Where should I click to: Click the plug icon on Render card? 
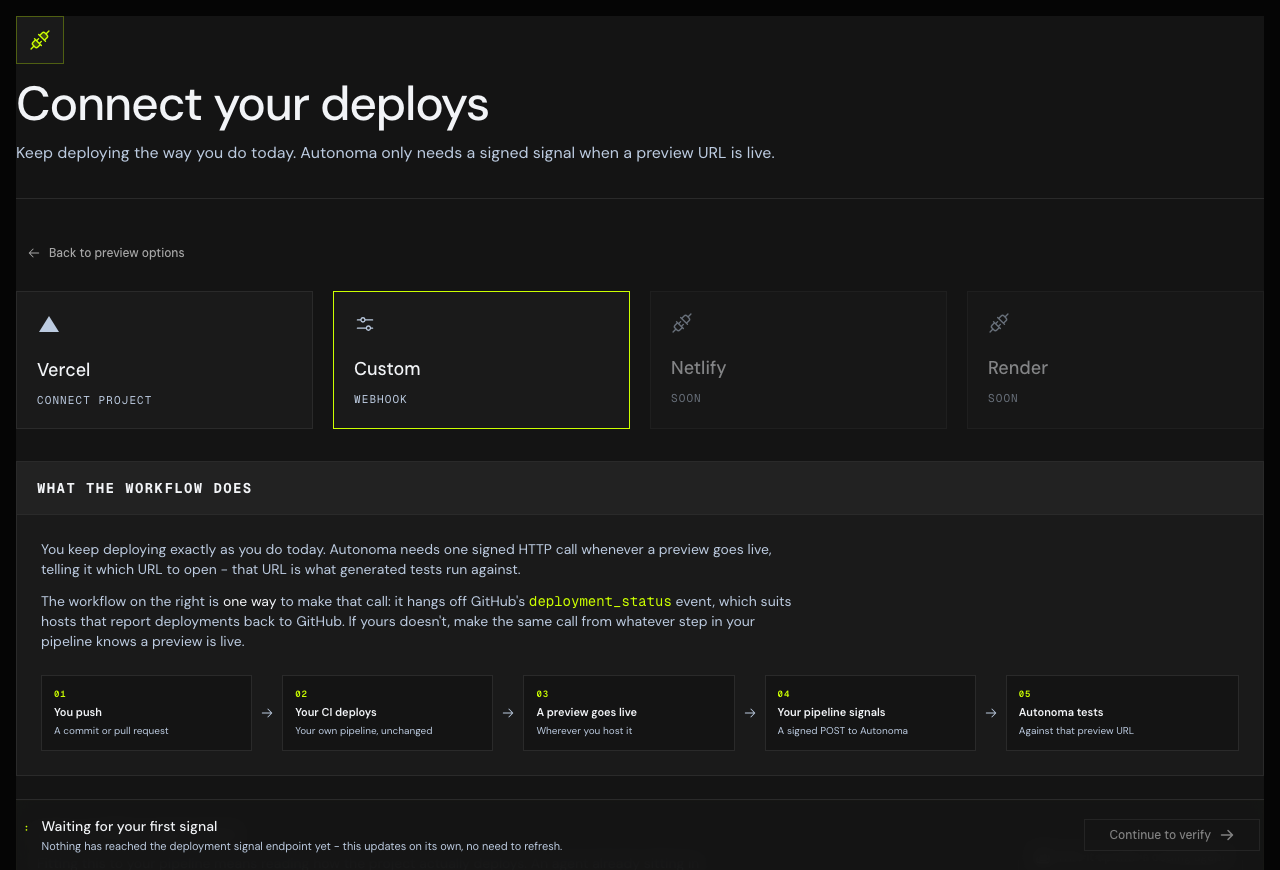tap(999, 323)
